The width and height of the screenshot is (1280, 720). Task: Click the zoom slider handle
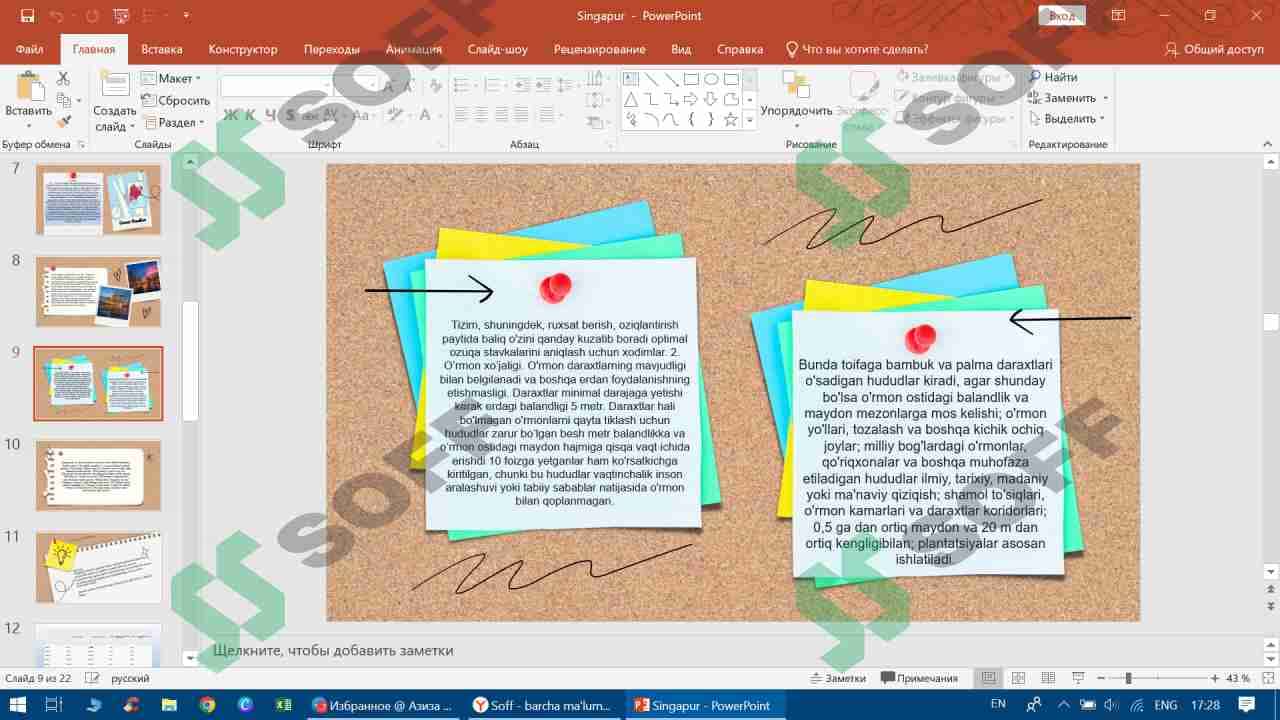(x=1128, y=678)
